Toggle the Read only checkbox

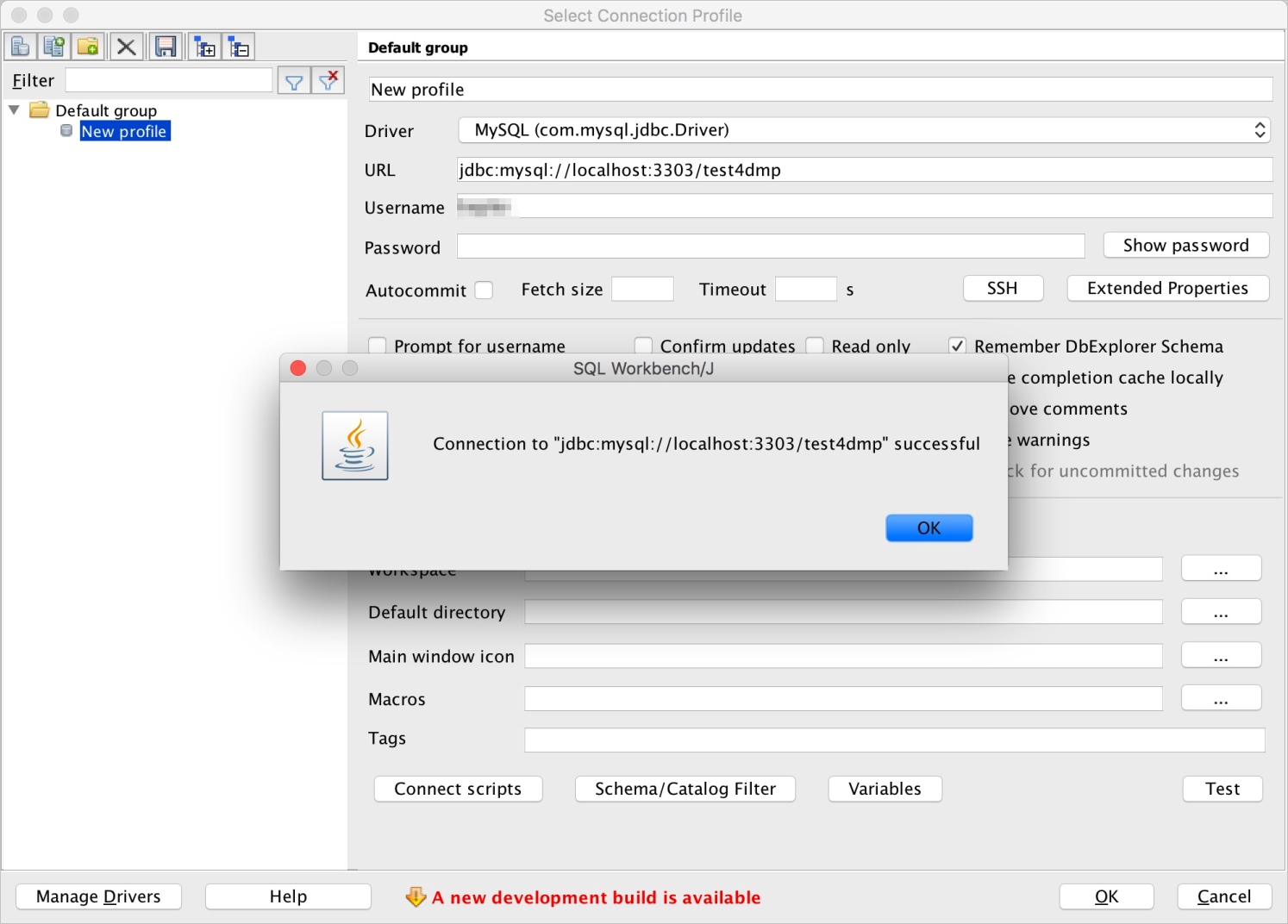pyautogui.click(x=815, y=346)
